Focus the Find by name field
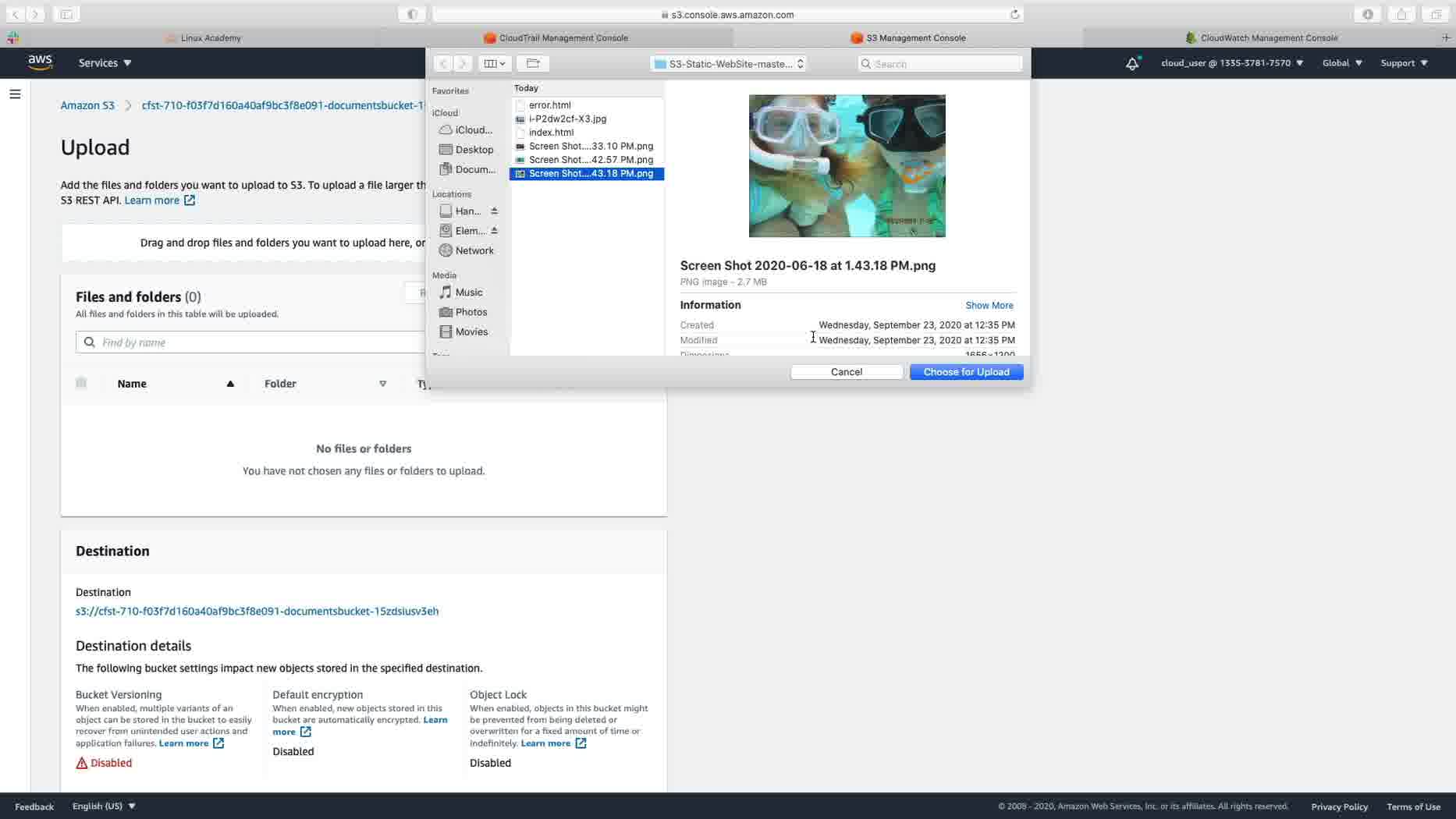The image size is (1456, 819). [x=250, y=342]
